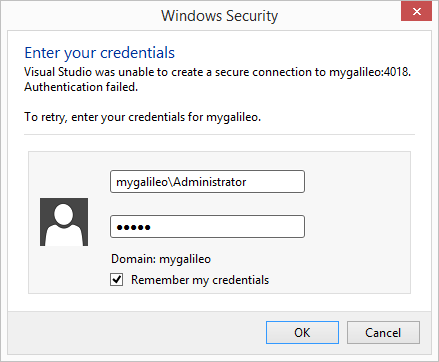This screenshot has height=362, width=439.
Task: Focus the mygalileo\Administrator username field
Action: click(207, 182)
